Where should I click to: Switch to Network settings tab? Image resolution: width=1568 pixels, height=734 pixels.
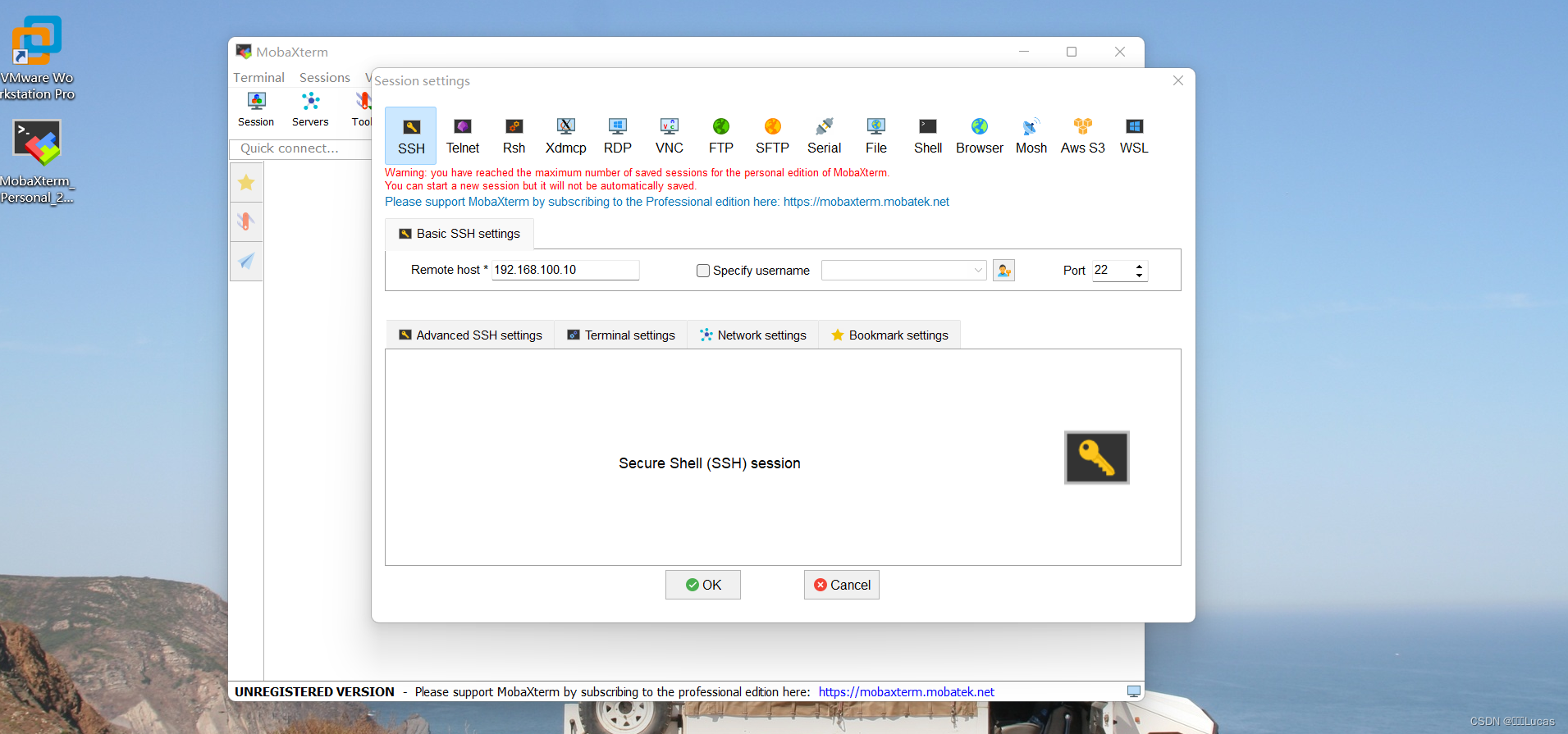(753, 335)
